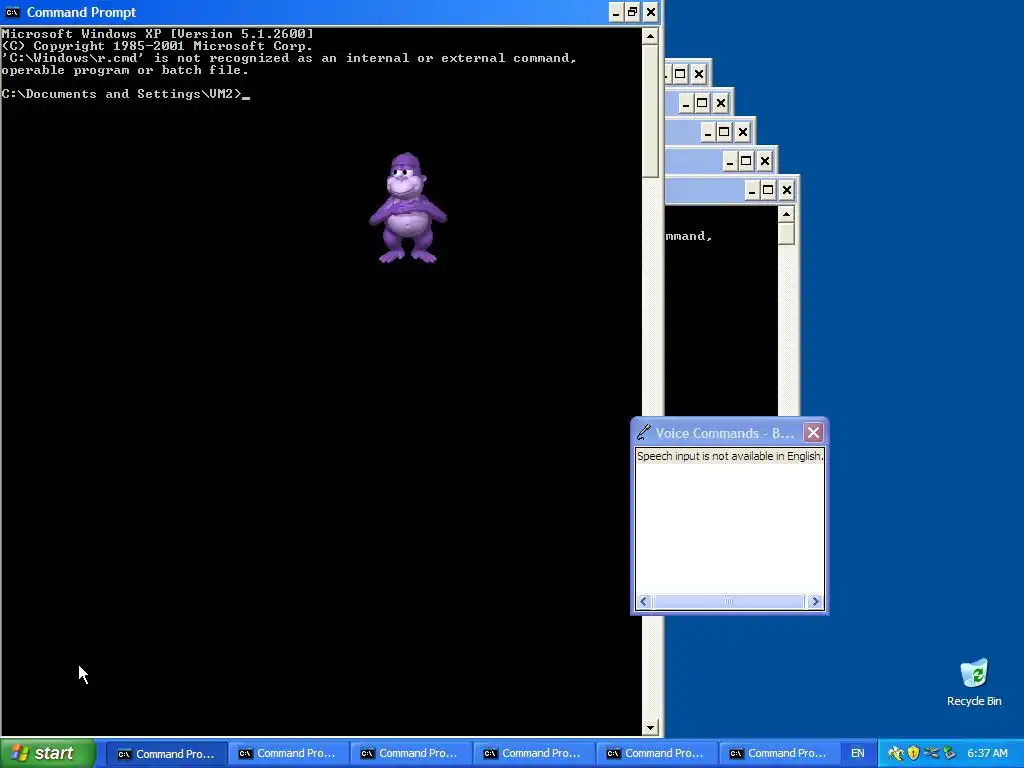Close the front Command Prompt window

pos(650,12)
